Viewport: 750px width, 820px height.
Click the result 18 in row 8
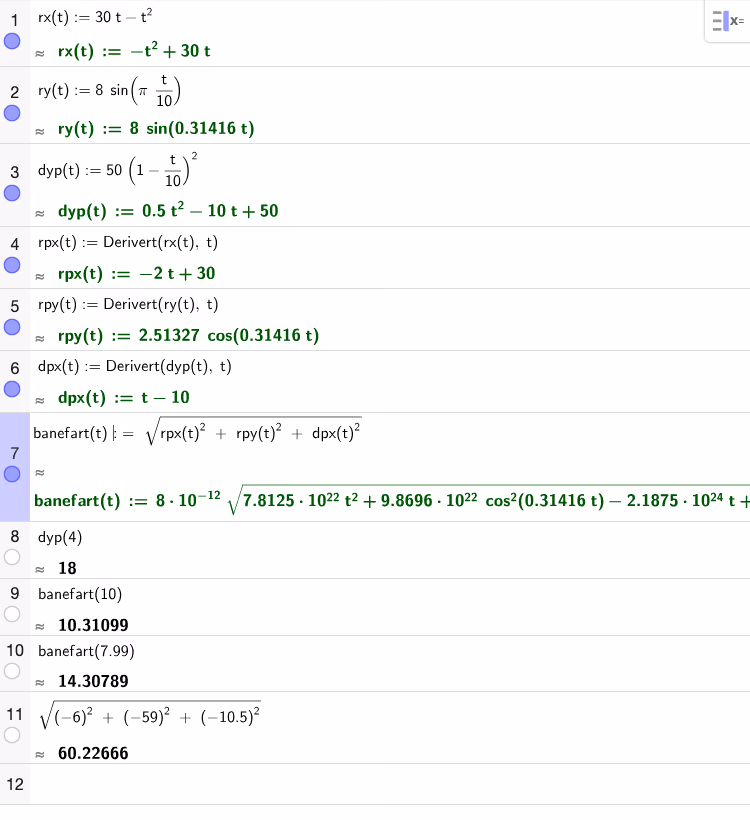[x=67, y=568]
